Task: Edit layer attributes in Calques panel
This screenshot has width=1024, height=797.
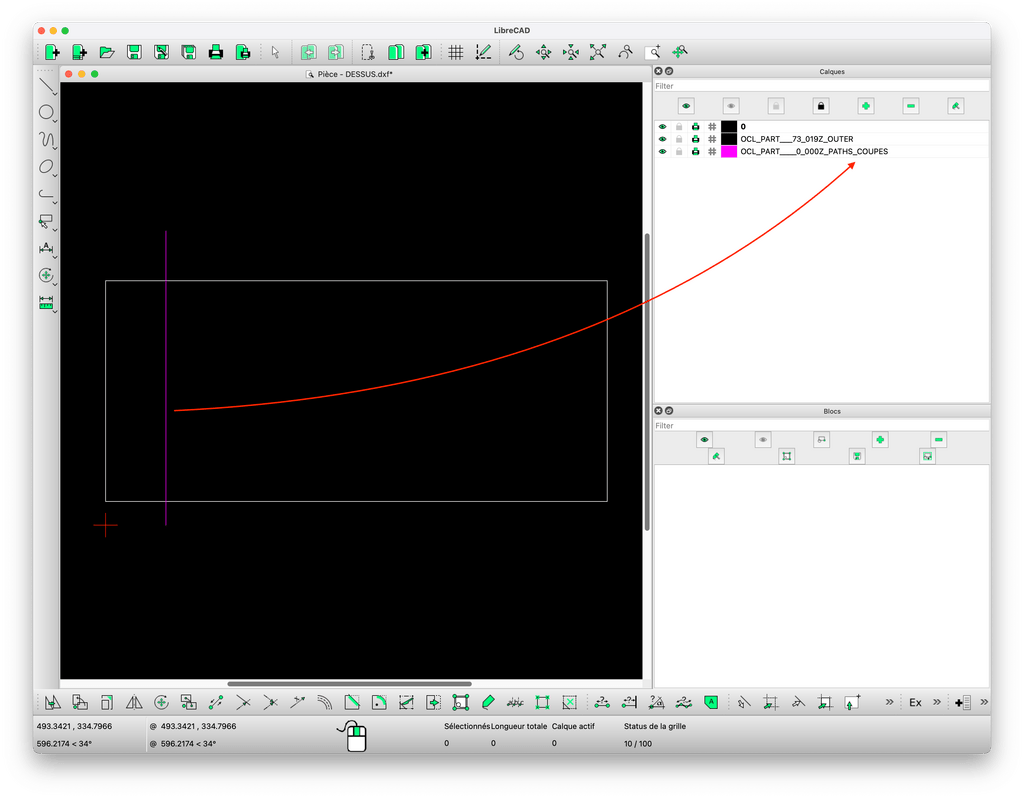Action: pos(955,106)
